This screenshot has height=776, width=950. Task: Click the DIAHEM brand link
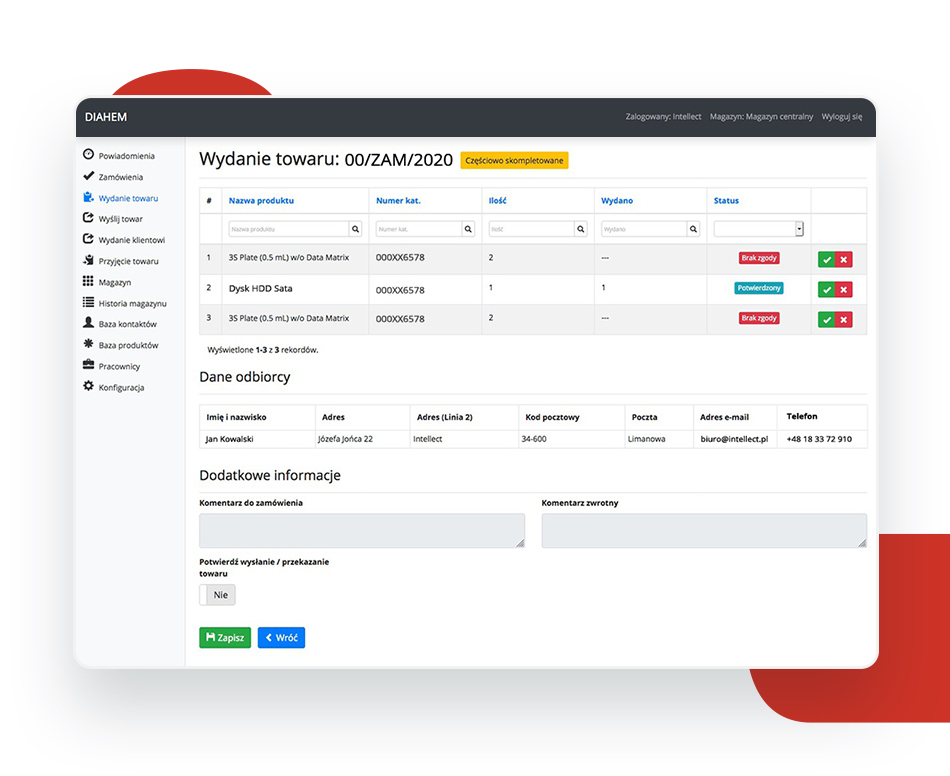106,117
